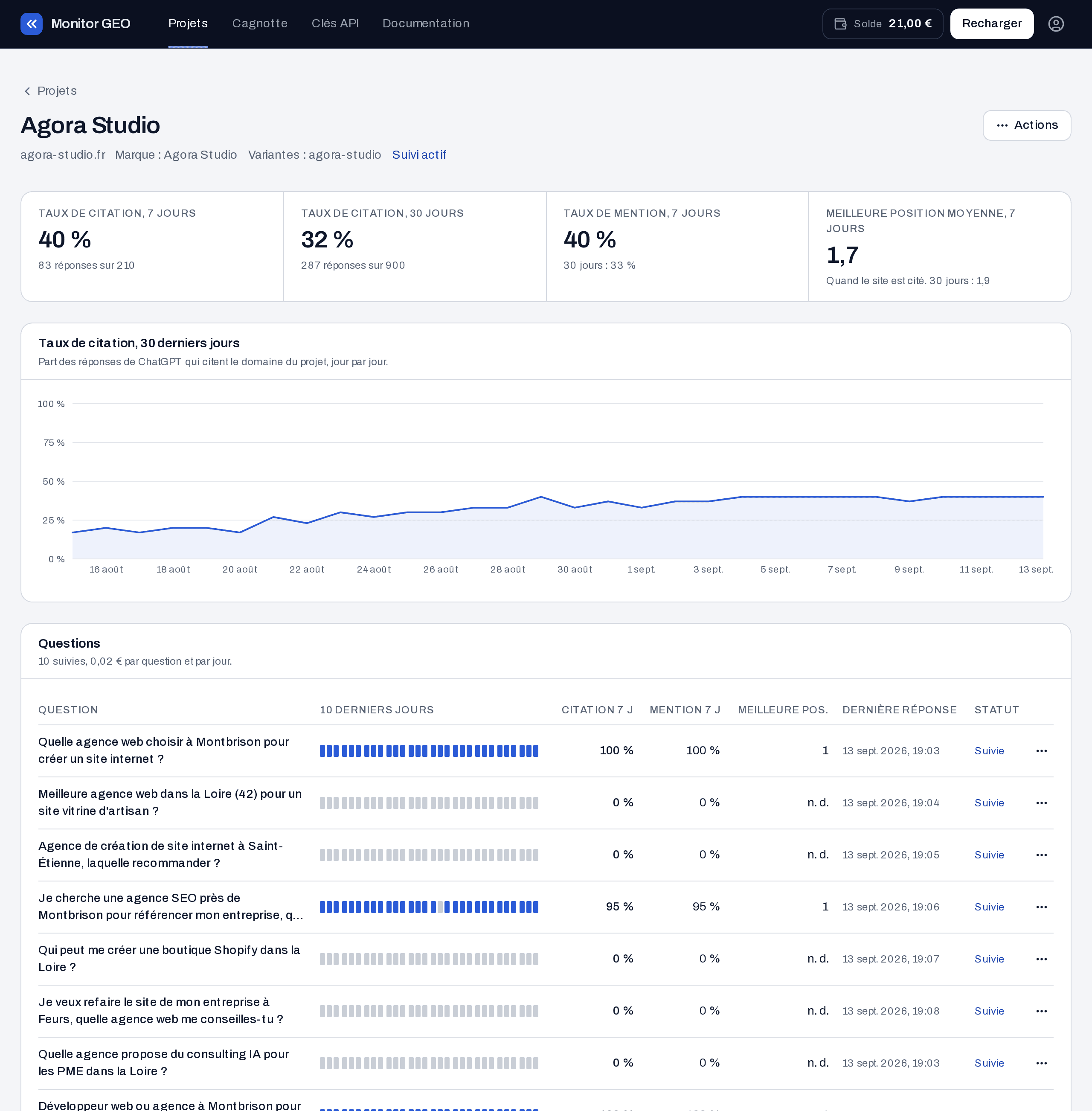Open row menu for boutique Shopify question
The height and width of the screenshot is (1111, 1092).
1041,958
